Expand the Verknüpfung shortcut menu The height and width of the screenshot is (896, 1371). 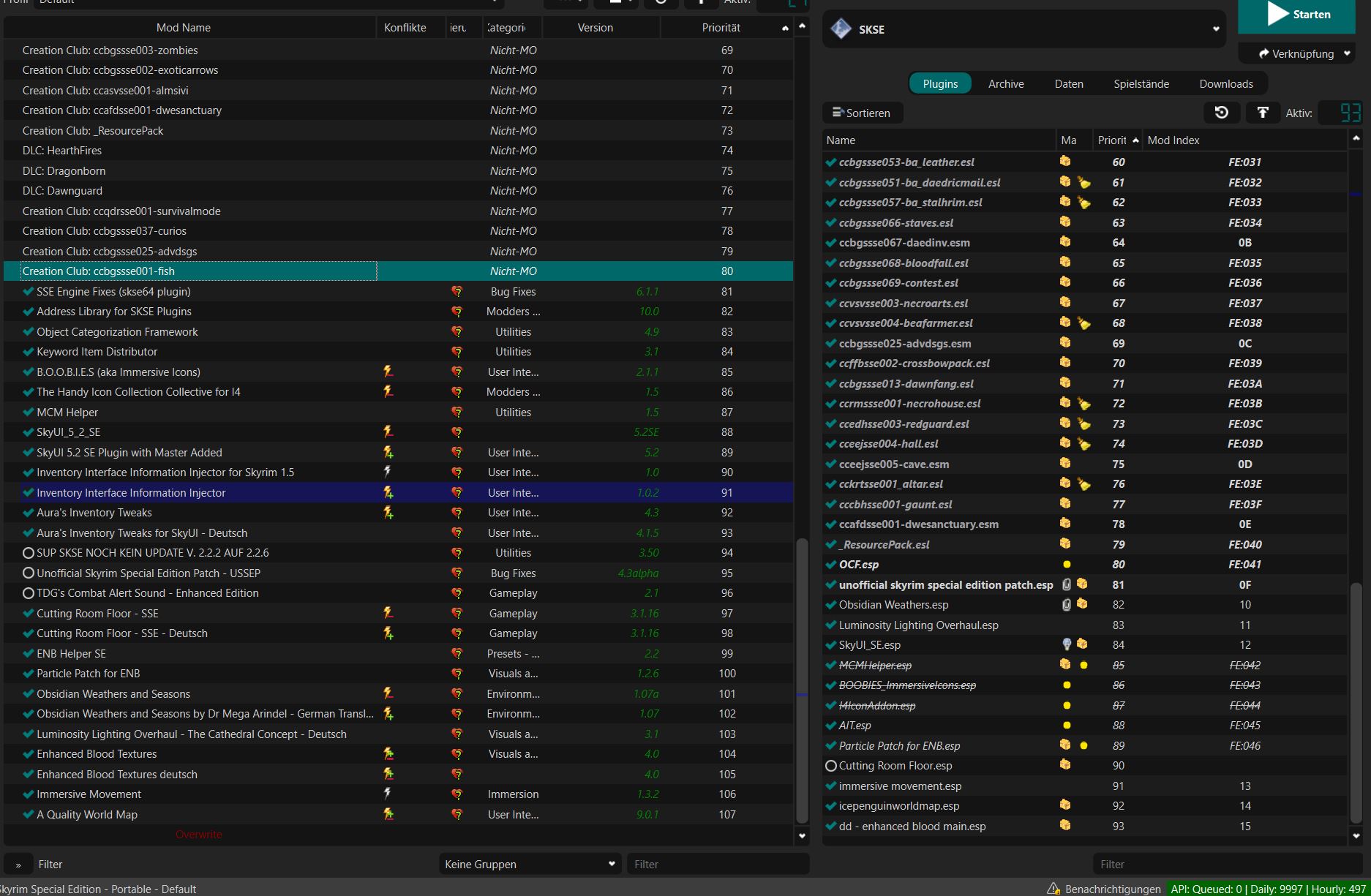[1347, 53]
